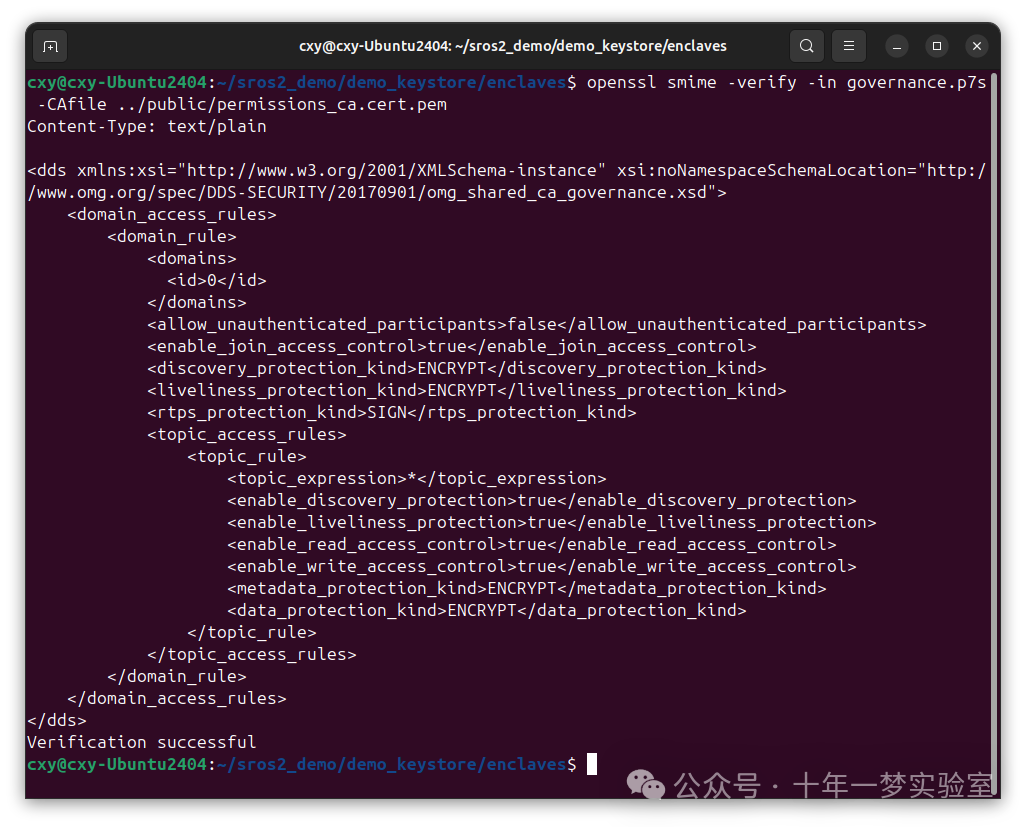The image size is (1026, 827).
Task: Click the closing </dds> tag
Action: click(57, 720)
